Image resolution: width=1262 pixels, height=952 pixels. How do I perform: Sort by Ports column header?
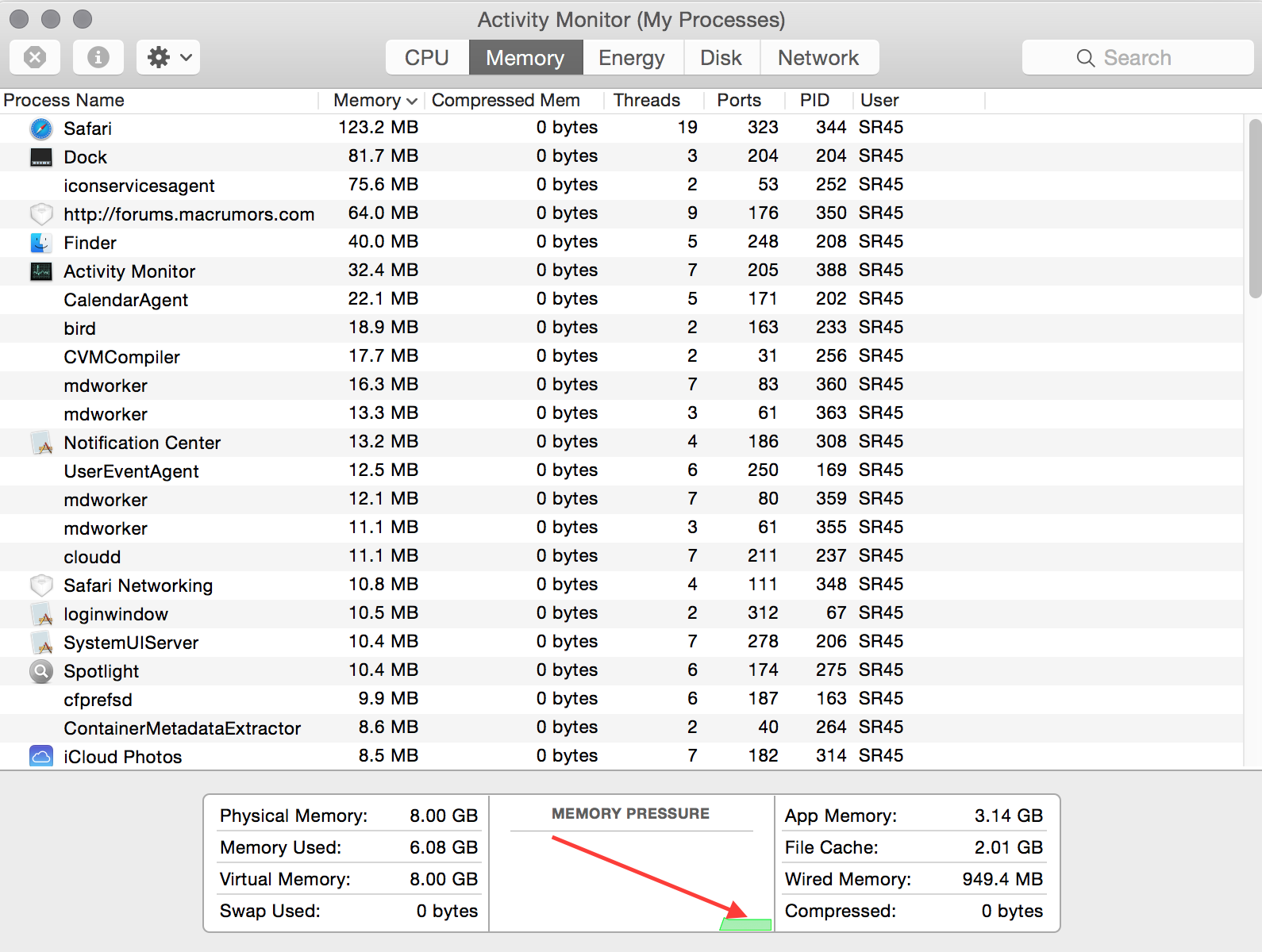pyautogui.click(x=745, y=100)
